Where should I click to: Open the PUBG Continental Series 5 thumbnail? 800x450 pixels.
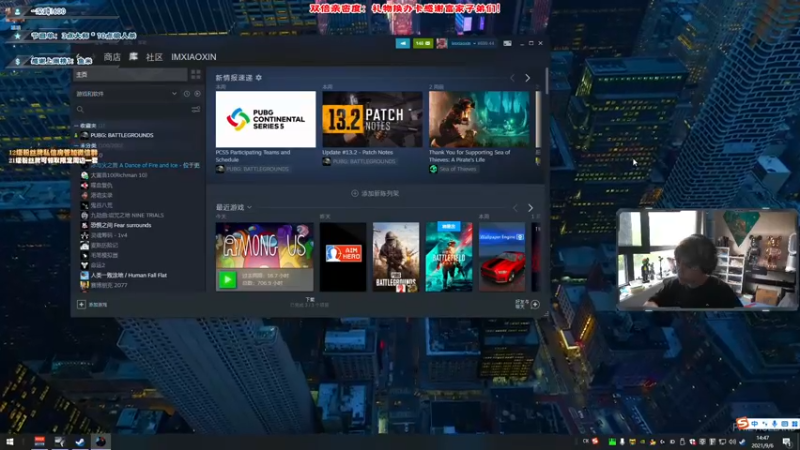265,119
